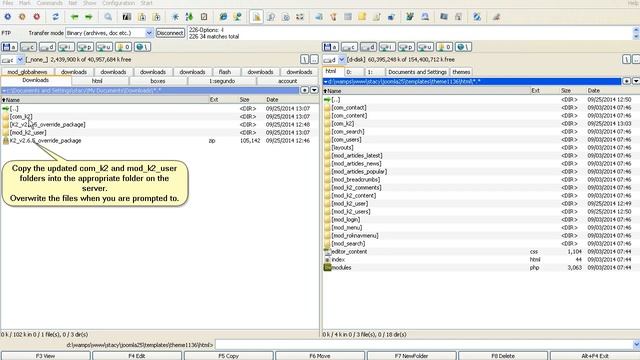Select network drive u in the right panel
Image resolution: width=640 pixels, height=360 pixels.
[425, 47]
